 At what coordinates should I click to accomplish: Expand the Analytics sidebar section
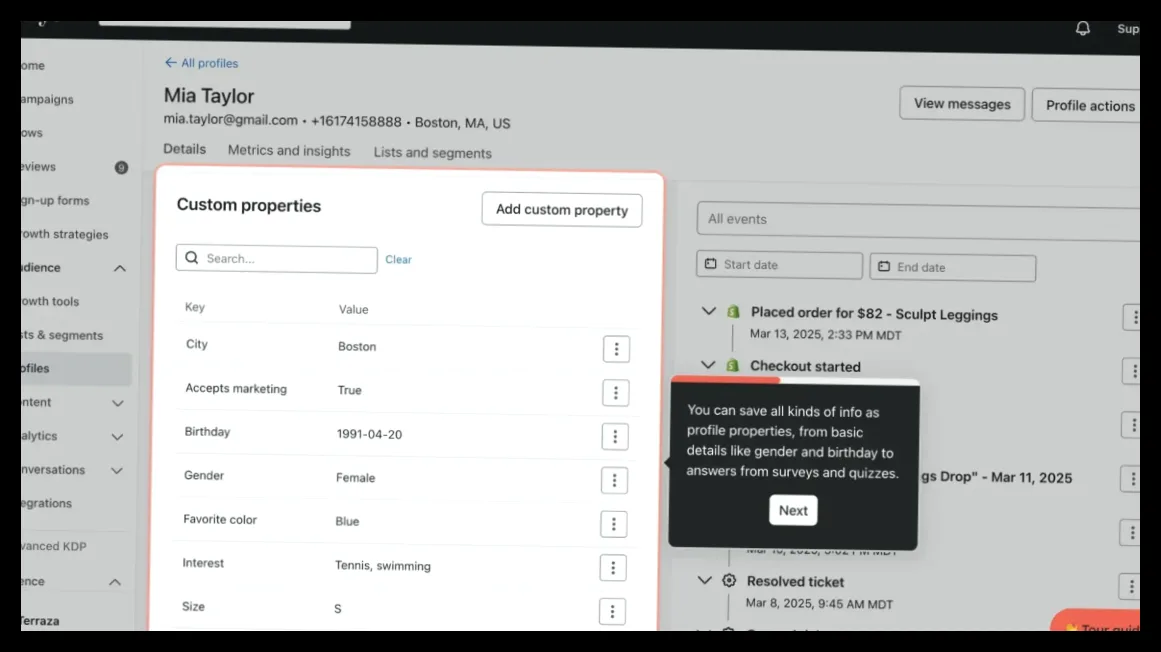tap(117, 437)
